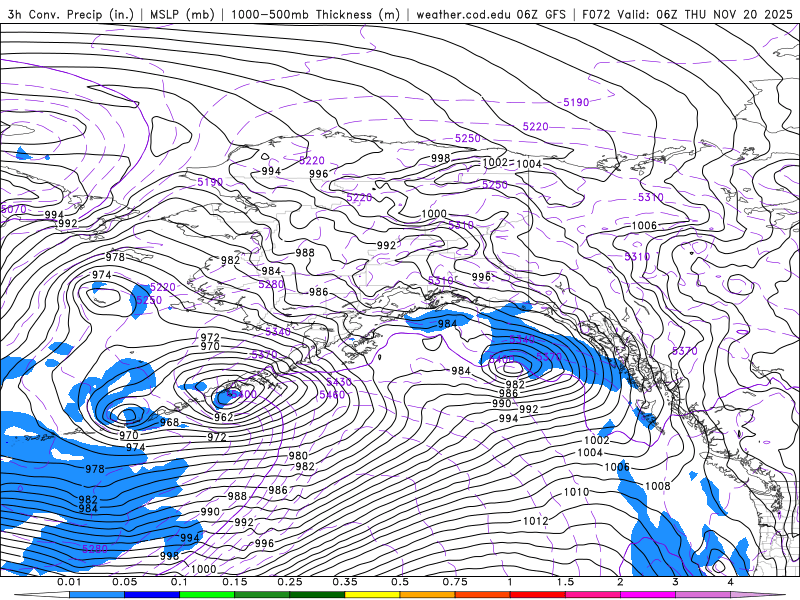Click the '0.35' legend value
Image resolution: width=800 pixels, height=600 pixels.
click(345, 582)
